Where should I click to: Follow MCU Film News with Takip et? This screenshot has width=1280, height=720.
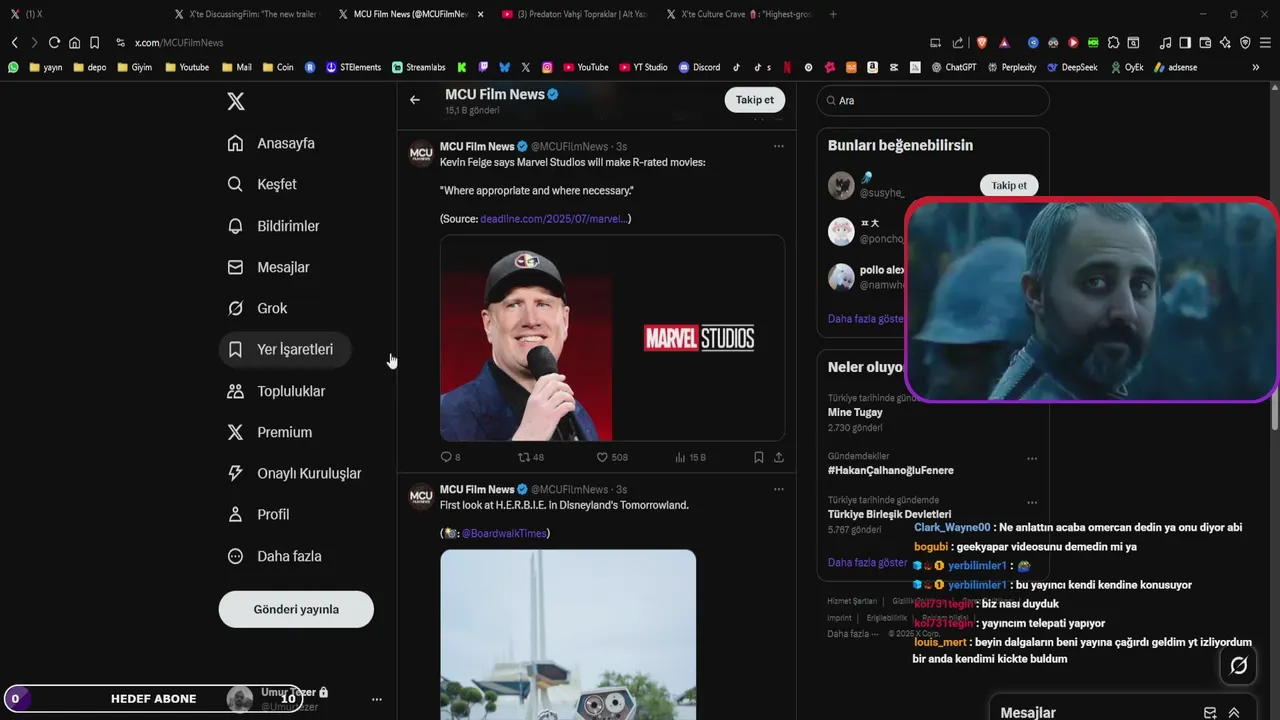(755, 100)
